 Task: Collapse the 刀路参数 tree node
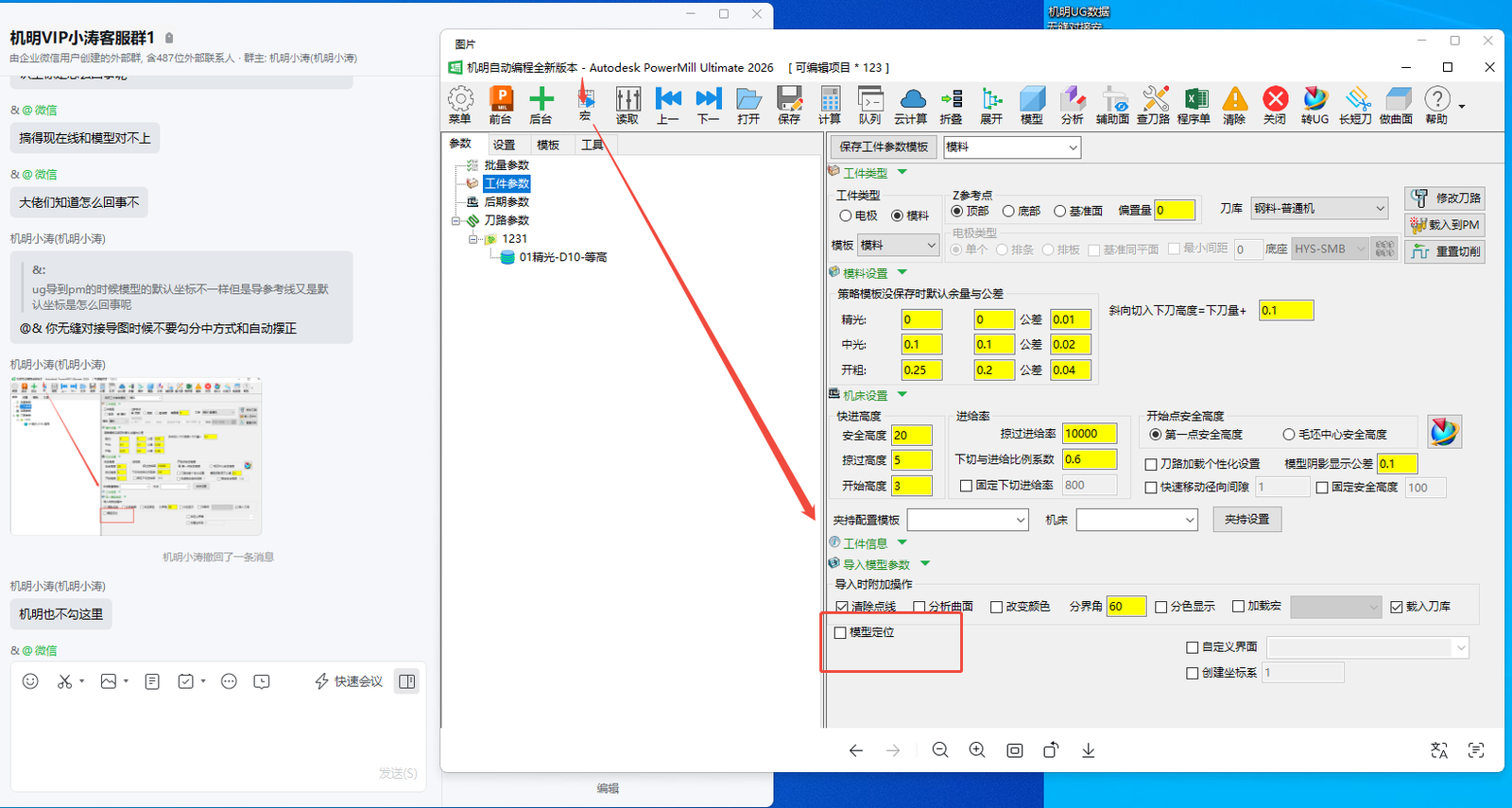click(455, 221)
